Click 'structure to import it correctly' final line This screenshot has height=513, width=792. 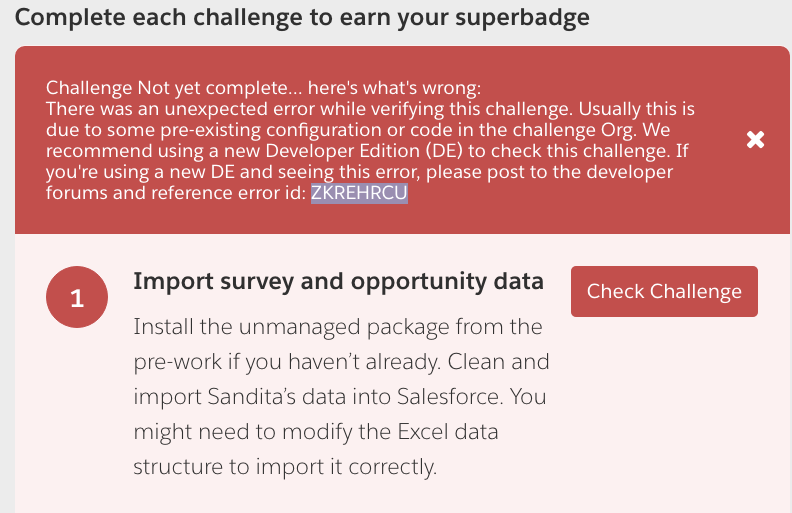[284, 465]
